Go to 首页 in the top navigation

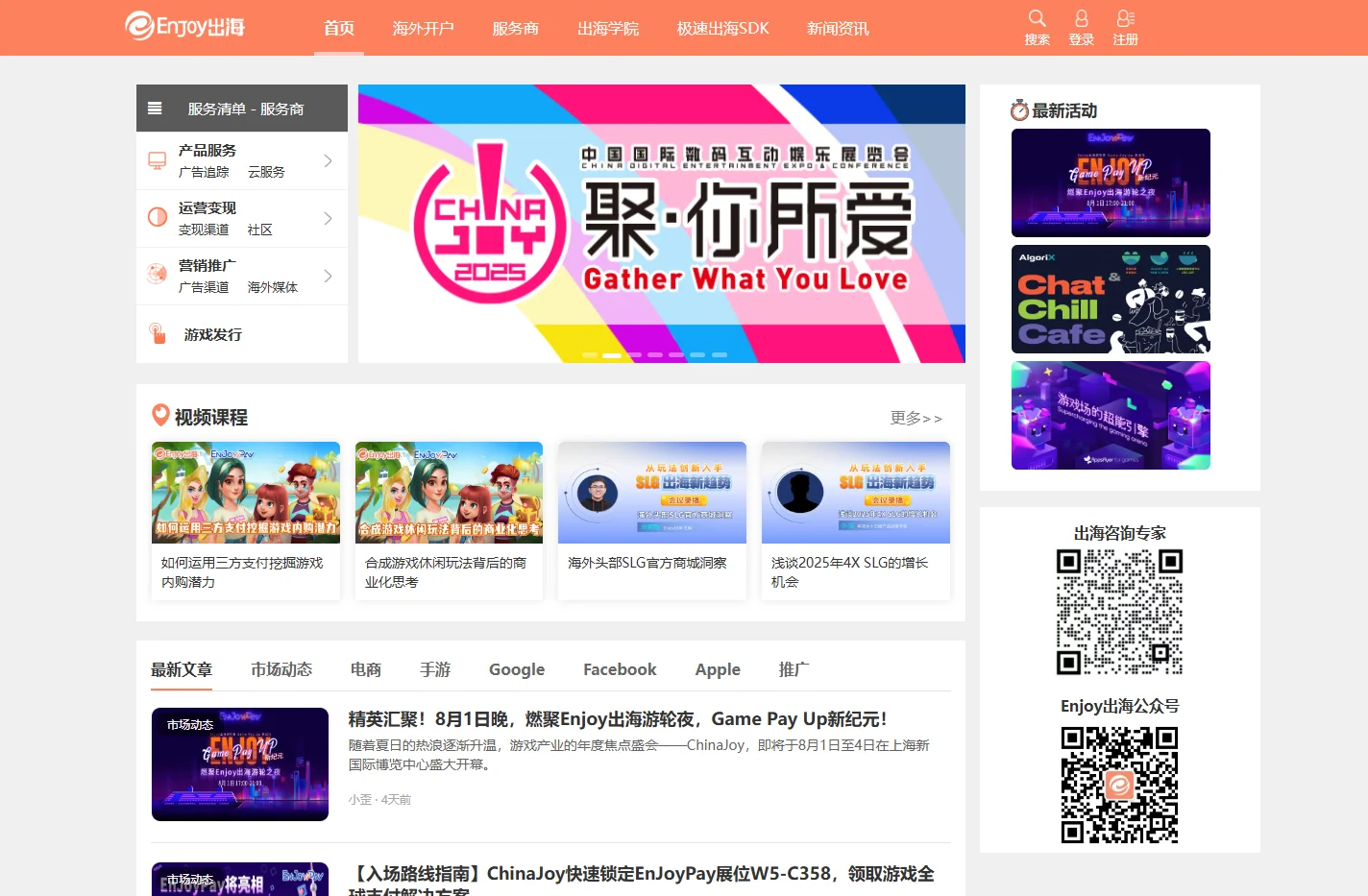339,28
